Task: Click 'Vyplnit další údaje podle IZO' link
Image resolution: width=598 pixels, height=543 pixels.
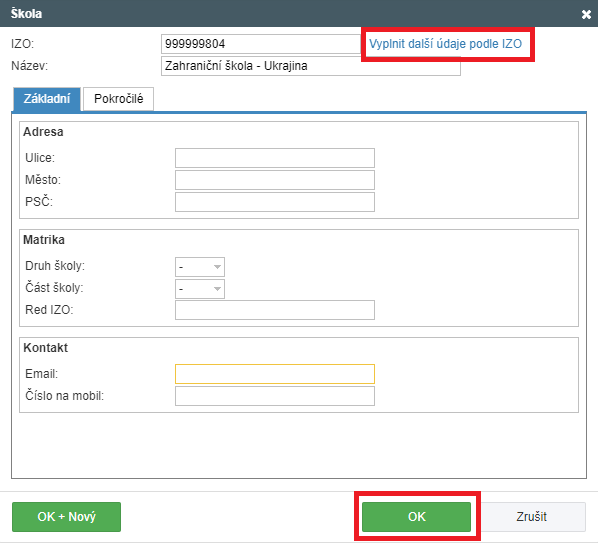Action: pyautogui.click(x=445, y=44)
